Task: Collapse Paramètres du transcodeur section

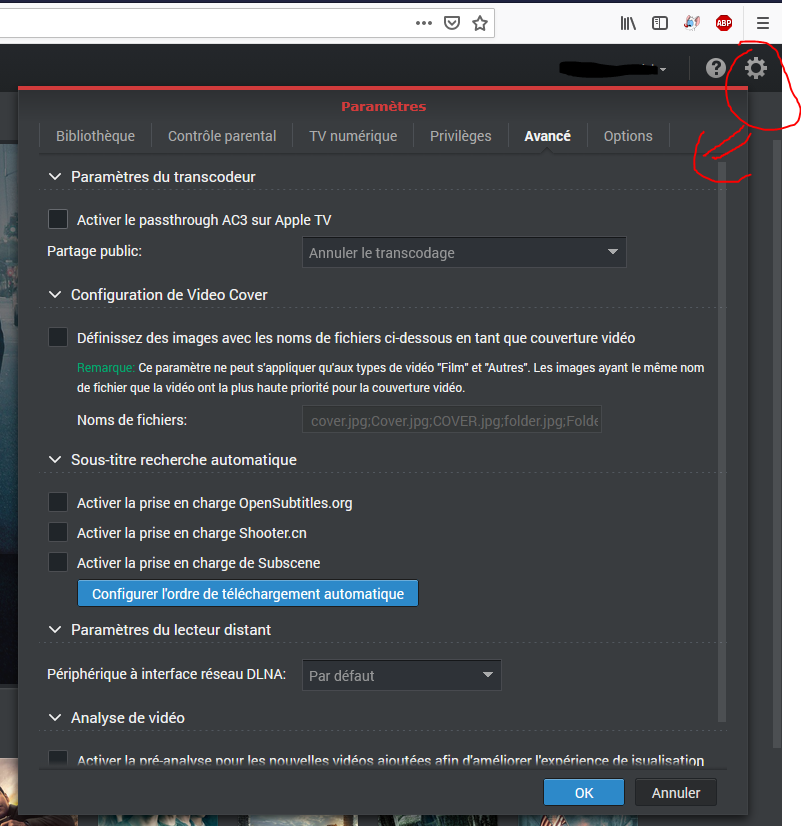Action: pos(55,176)
